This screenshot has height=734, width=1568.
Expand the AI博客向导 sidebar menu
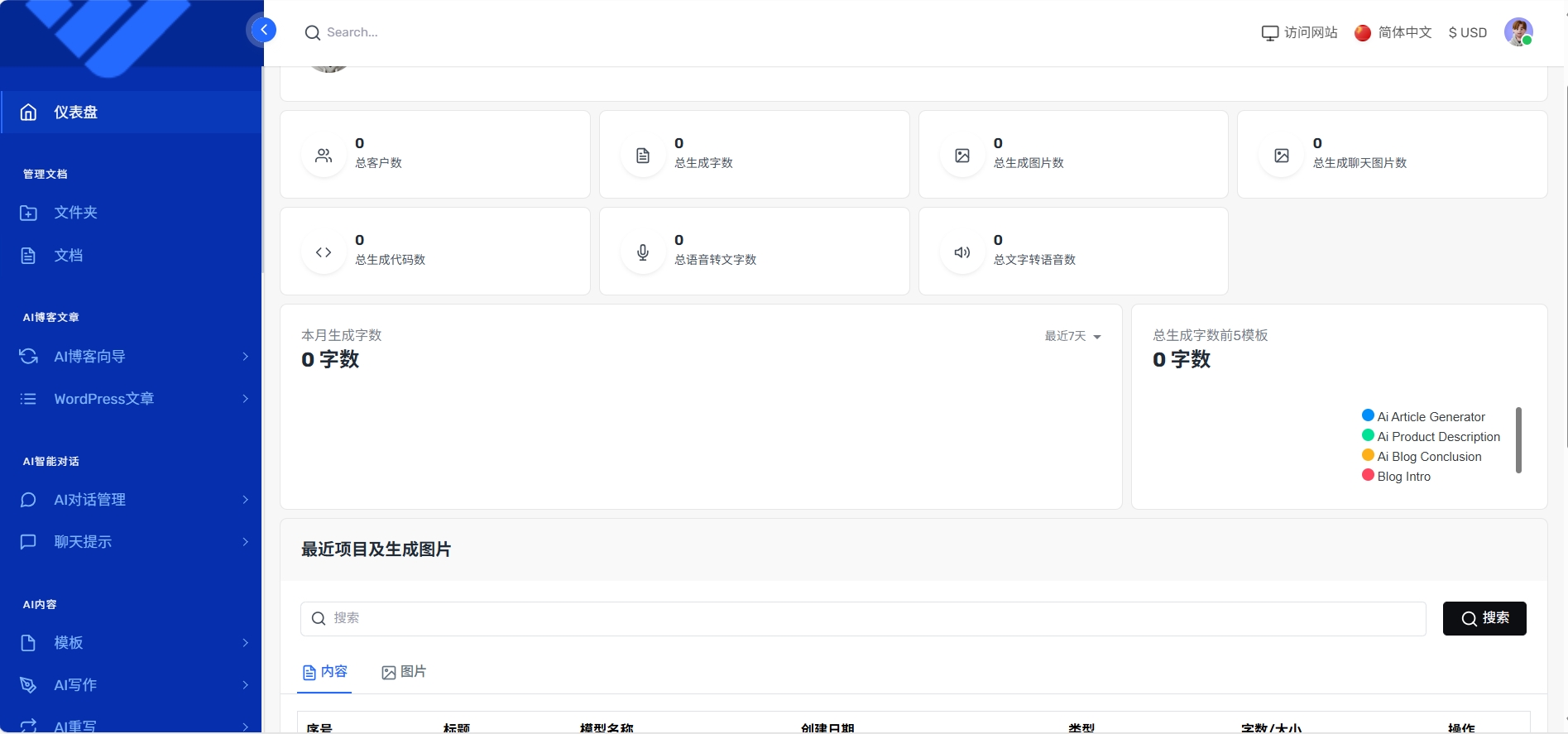click(132, 357)
